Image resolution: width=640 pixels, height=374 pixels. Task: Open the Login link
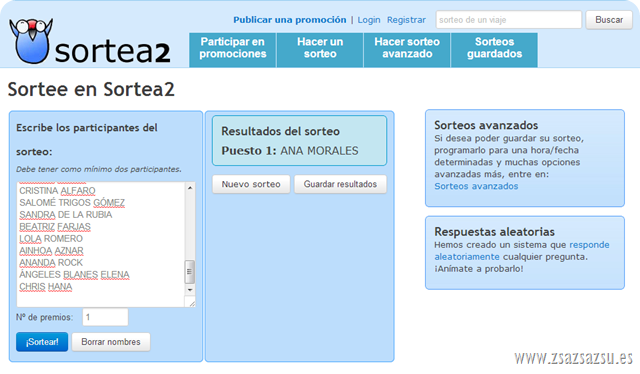pos(369,20)
